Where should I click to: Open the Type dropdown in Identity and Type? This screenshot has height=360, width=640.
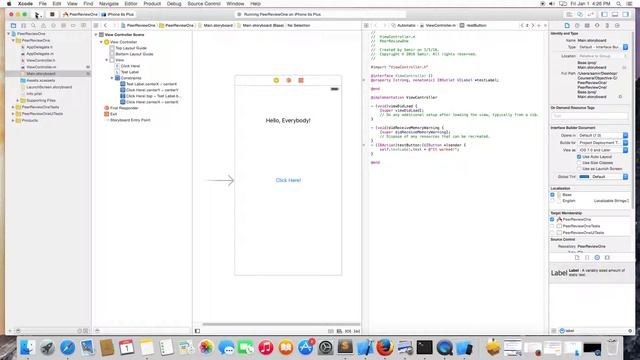(x=603, y=47)
